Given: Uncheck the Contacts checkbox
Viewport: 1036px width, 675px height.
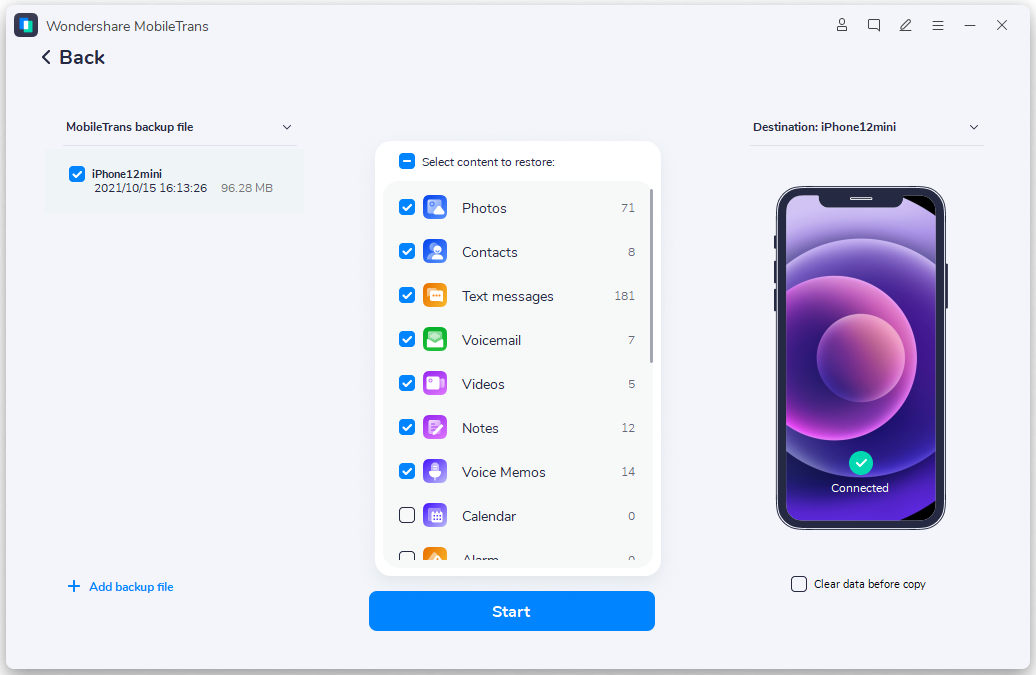Looking at the screenshot, I should (407, 252).
